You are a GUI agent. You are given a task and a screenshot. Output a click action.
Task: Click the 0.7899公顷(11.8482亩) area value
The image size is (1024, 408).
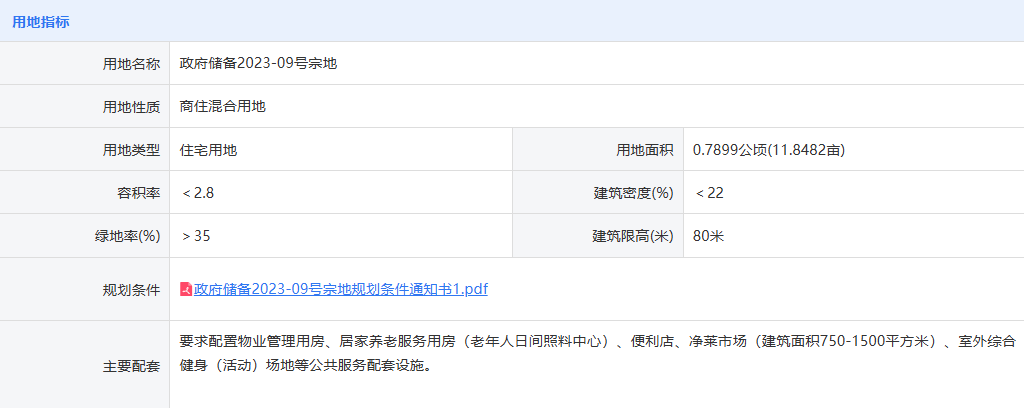(770, 150)
